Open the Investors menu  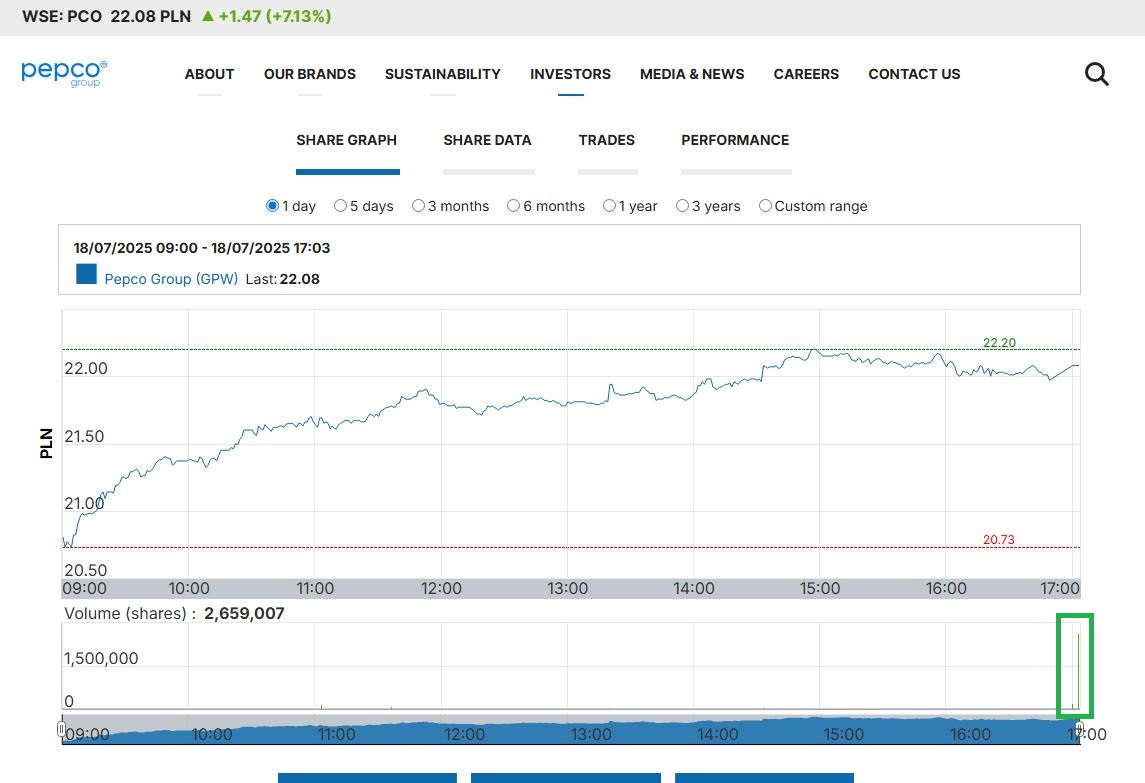(570, 74)
